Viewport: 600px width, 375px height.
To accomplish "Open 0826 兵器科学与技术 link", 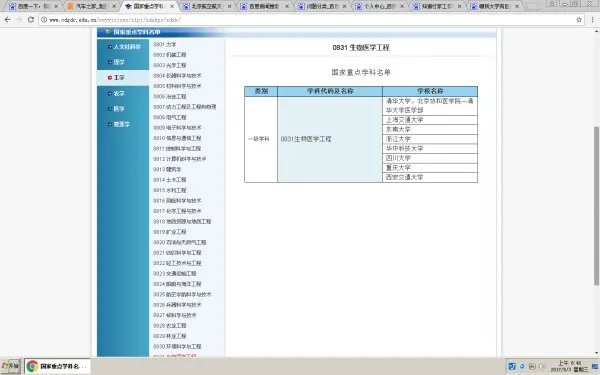I will point(177,305).
